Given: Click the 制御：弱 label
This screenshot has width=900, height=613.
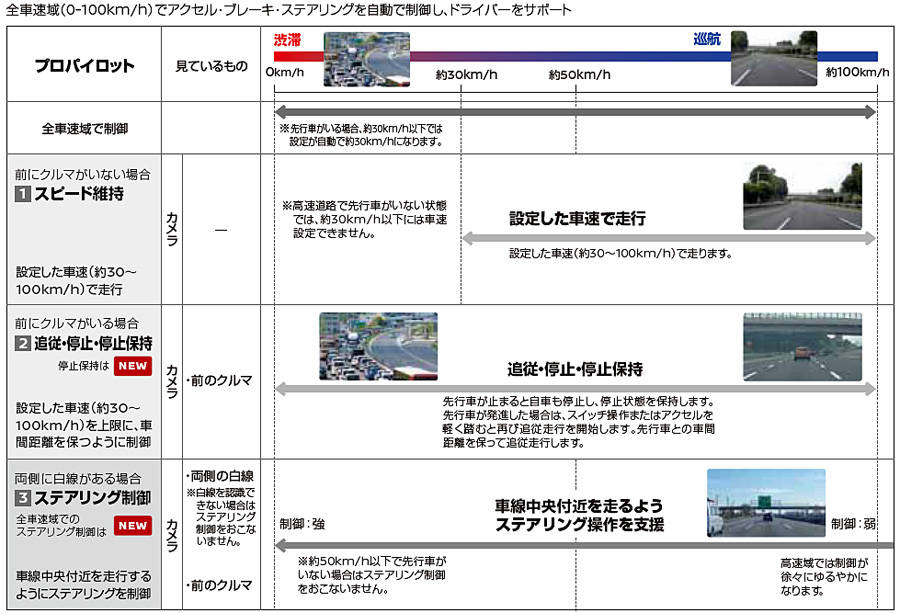Looking at the screenshot, I should [854, 523].
